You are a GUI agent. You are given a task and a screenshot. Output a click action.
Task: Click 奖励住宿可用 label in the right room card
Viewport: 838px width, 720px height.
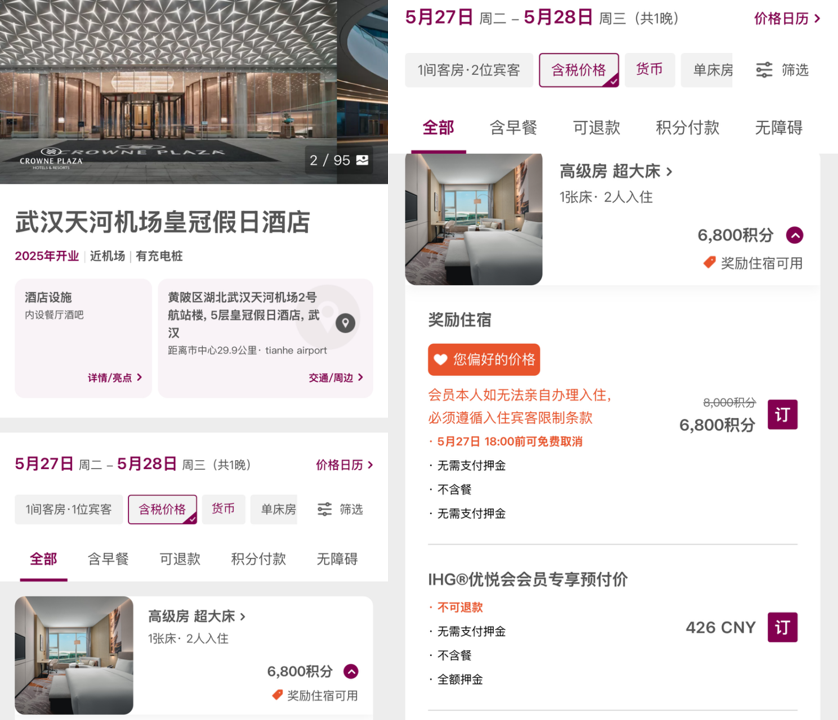(x=762, y=263)
